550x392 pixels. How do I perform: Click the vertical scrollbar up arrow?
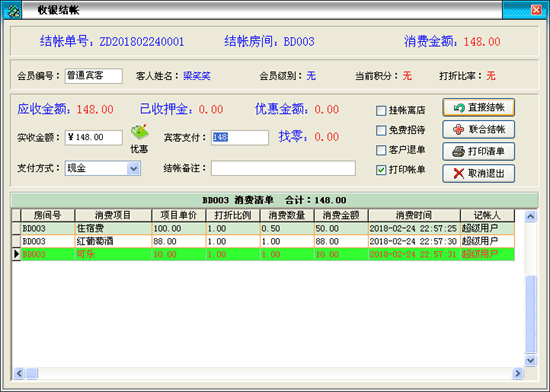(x=530, y=216)
